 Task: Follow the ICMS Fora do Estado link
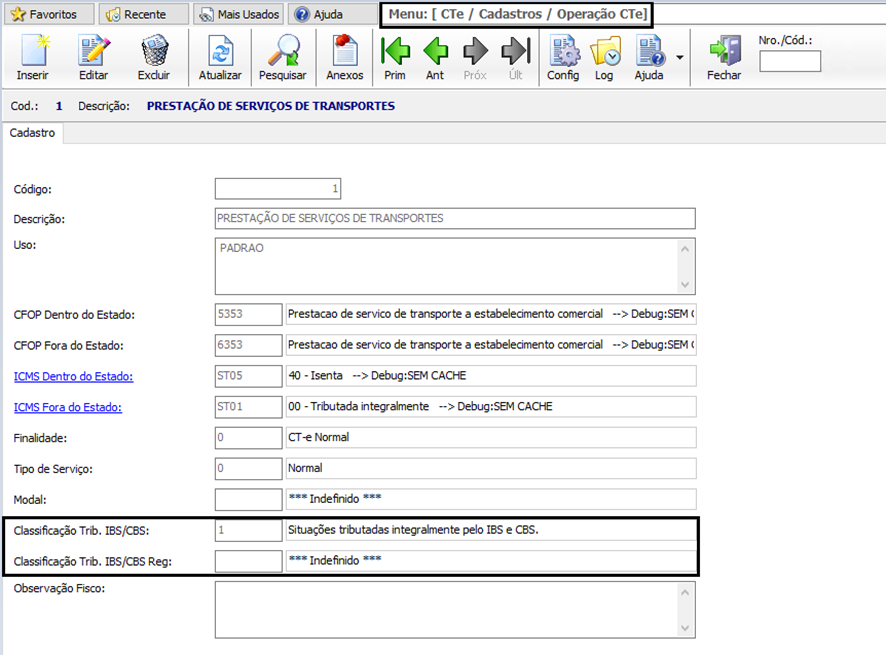(68, 407)
